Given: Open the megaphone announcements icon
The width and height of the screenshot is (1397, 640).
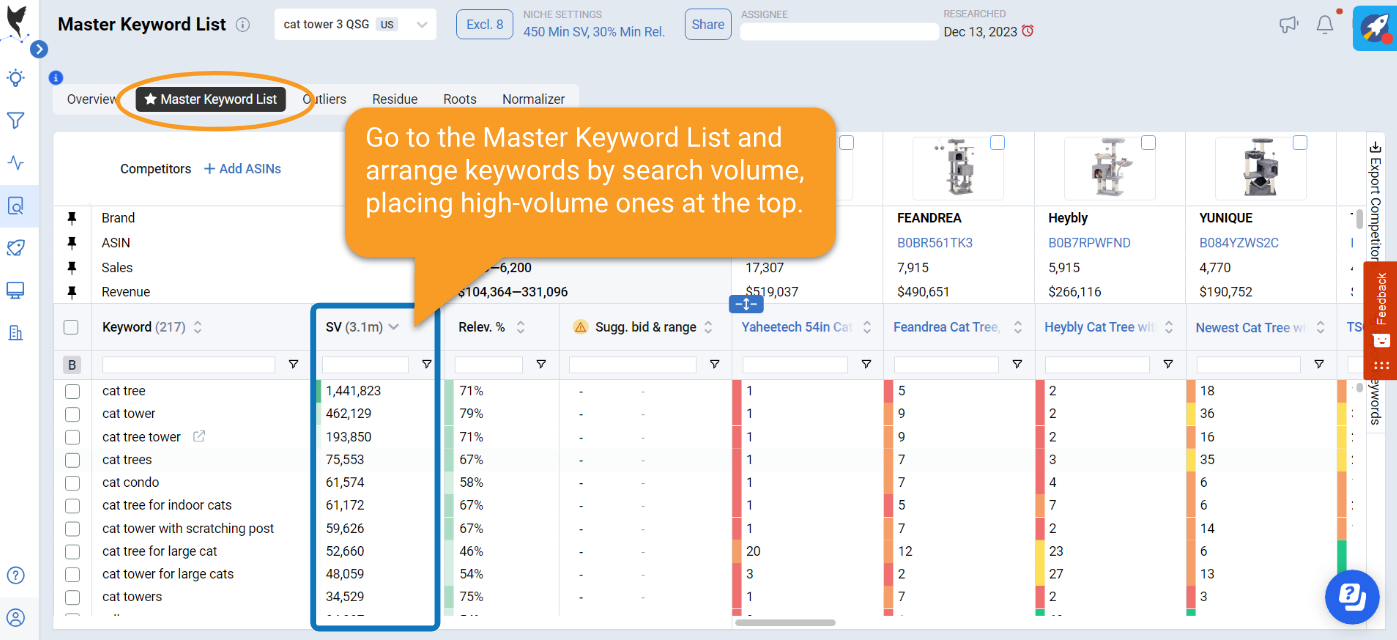Looking at the screenshot, I should click(x=1289, y=25).
